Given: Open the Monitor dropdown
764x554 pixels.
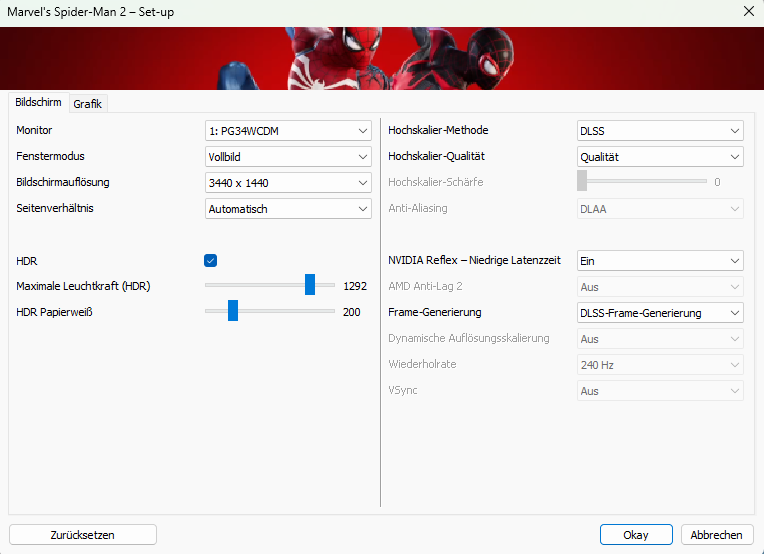Looking at the screenshot, I should (288, 131).
